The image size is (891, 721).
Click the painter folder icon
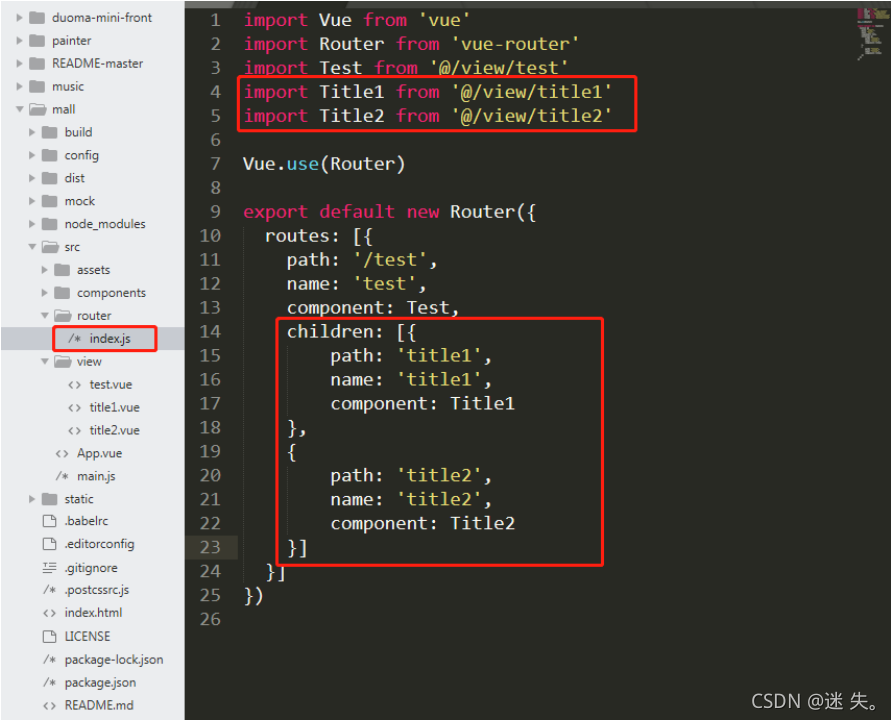point(37,41)
